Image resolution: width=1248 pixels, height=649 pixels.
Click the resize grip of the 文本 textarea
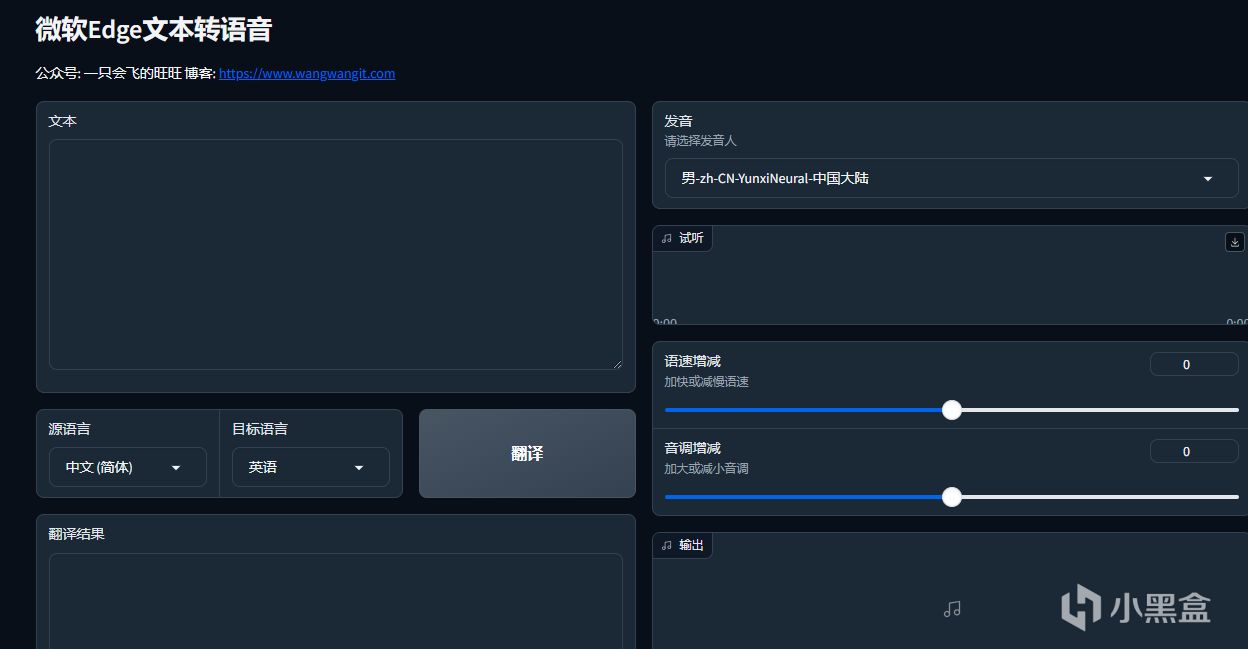[616, 364]
